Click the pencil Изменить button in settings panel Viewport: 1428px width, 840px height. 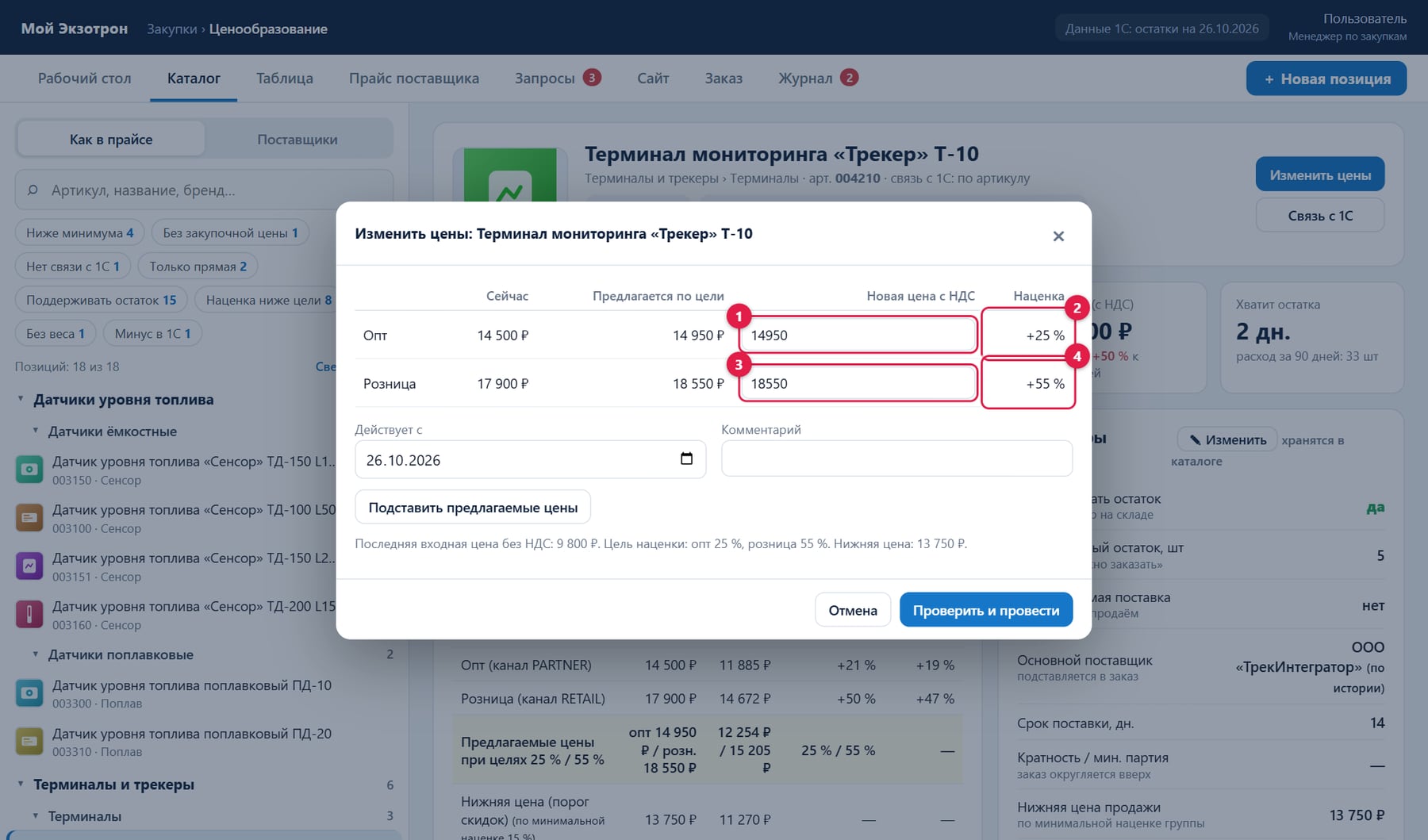pos(1227,439)
